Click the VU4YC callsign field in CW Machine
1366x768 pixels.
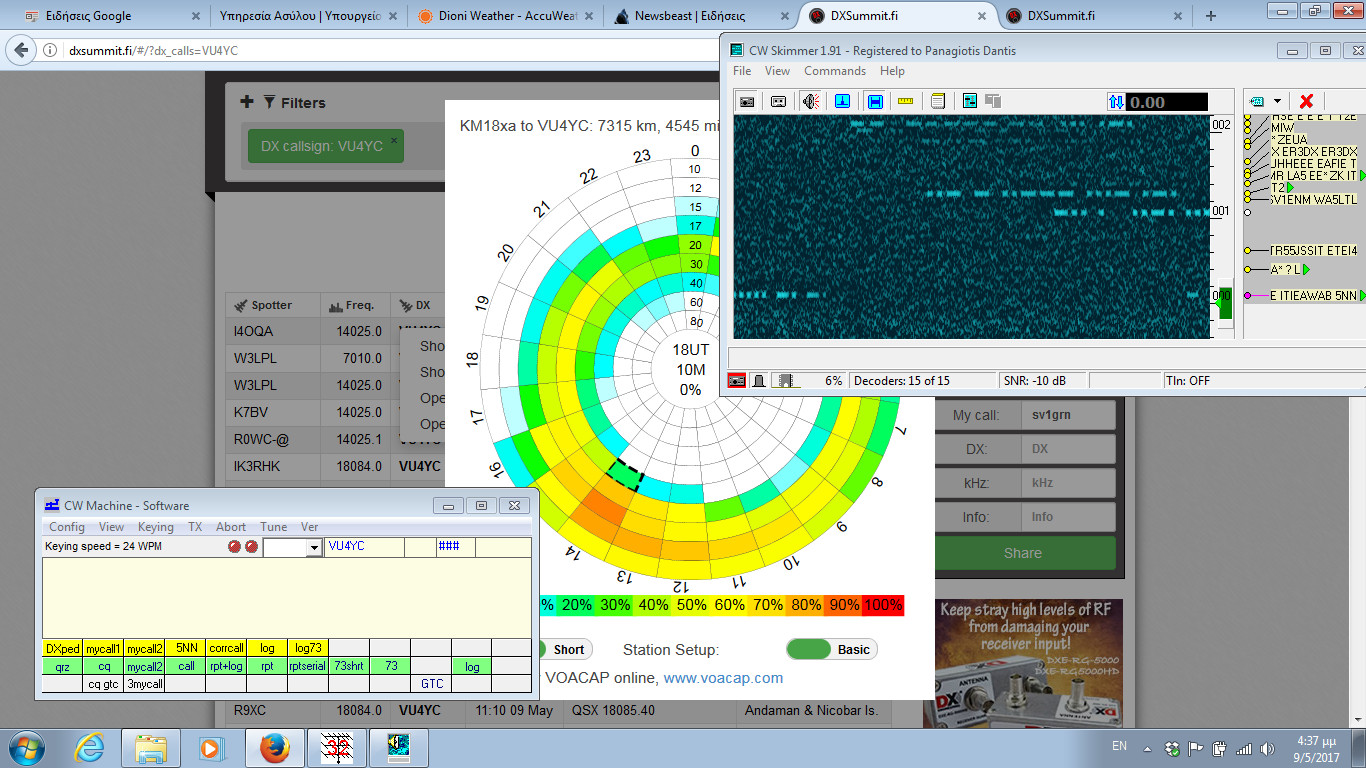click(364, 547)
